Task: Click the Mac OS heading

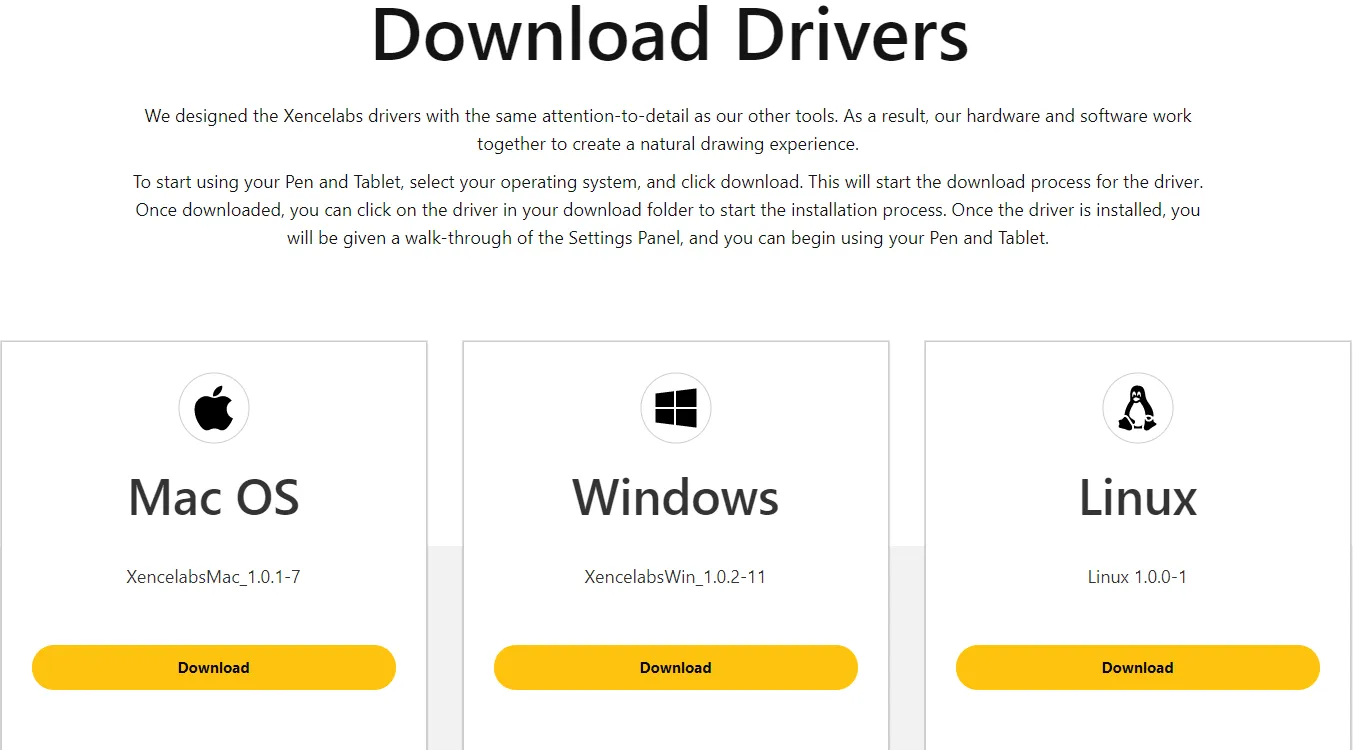Action: [x=214, y=497]
